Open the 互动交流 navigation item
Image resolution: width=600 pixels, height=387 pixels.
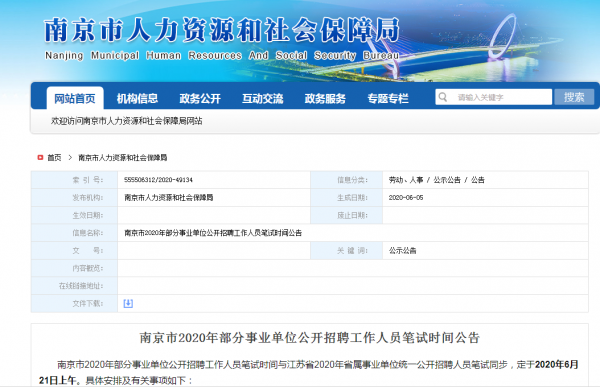[262, 99]
